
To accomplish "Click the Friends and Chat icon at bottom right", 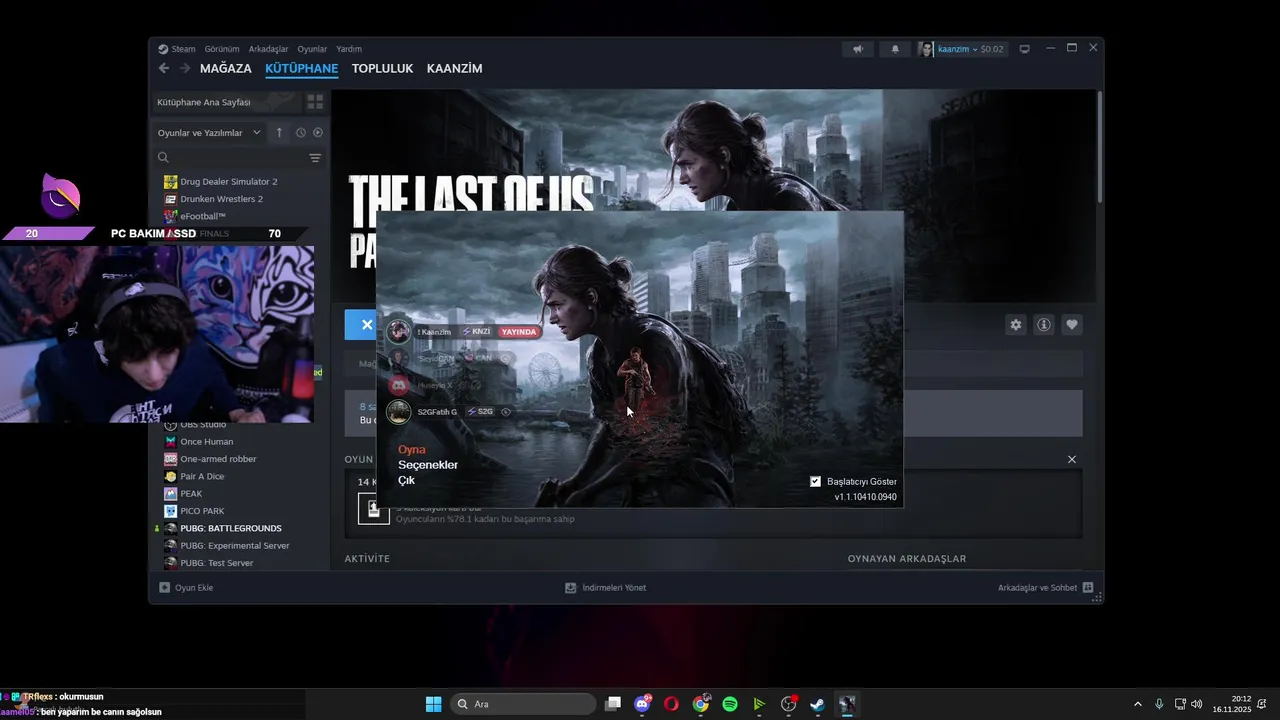I will coord(1088,588).
